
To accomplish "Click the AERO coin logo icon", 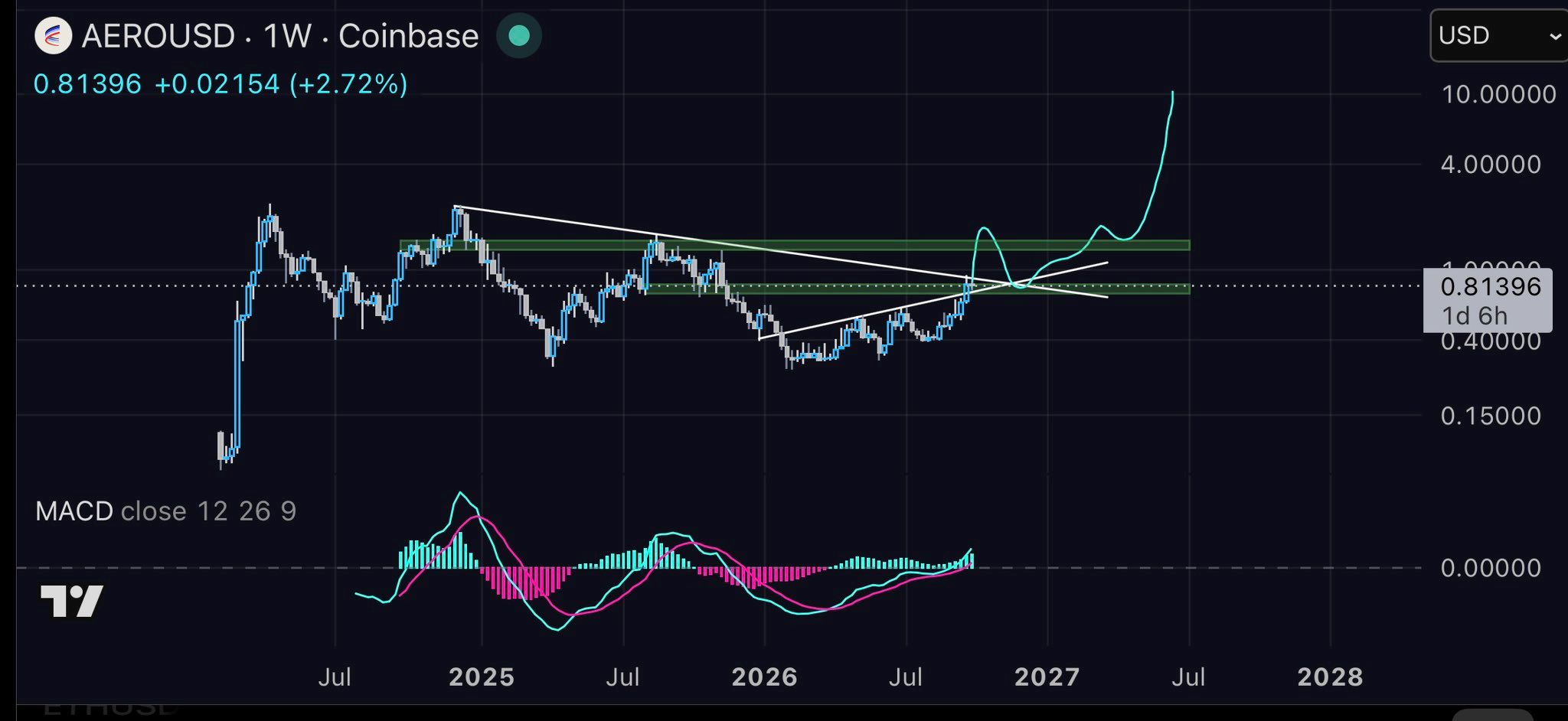I will pyautogui.click(x=53, y=36).
